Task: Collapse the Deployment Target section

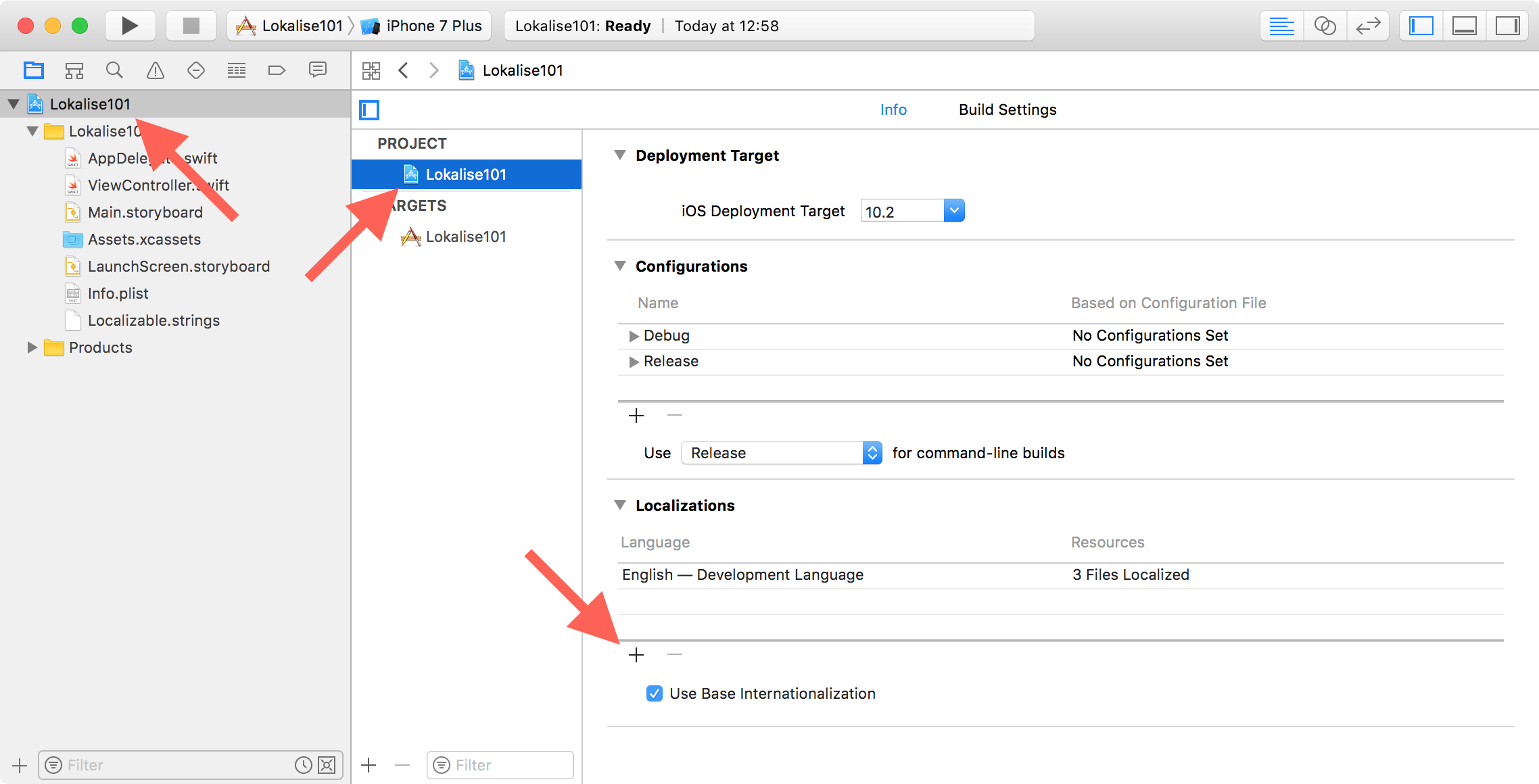Action: coord(620,155)
